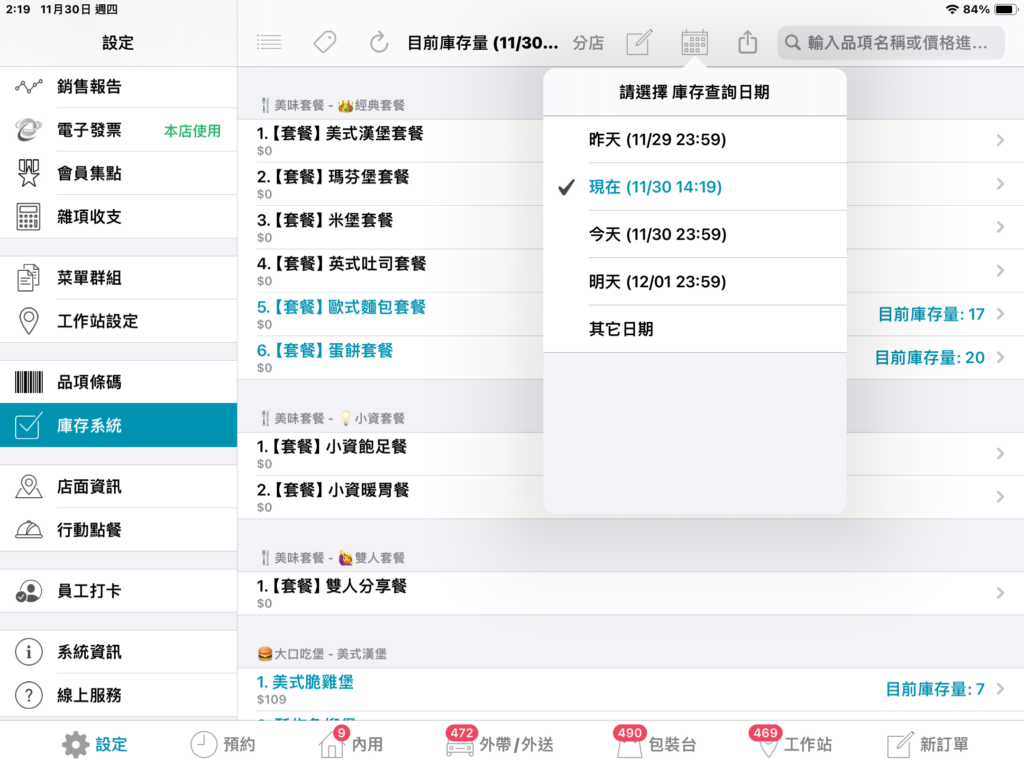Switch to the 預約 tab
This screenshot has height=768, width=1024.
tap(223, 744)
